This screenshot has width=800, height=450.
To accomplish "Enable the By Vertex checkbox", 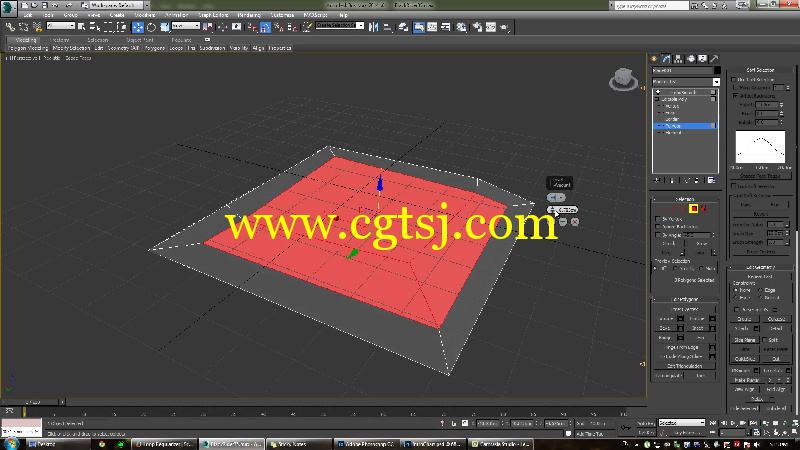I will coord(658,218).
